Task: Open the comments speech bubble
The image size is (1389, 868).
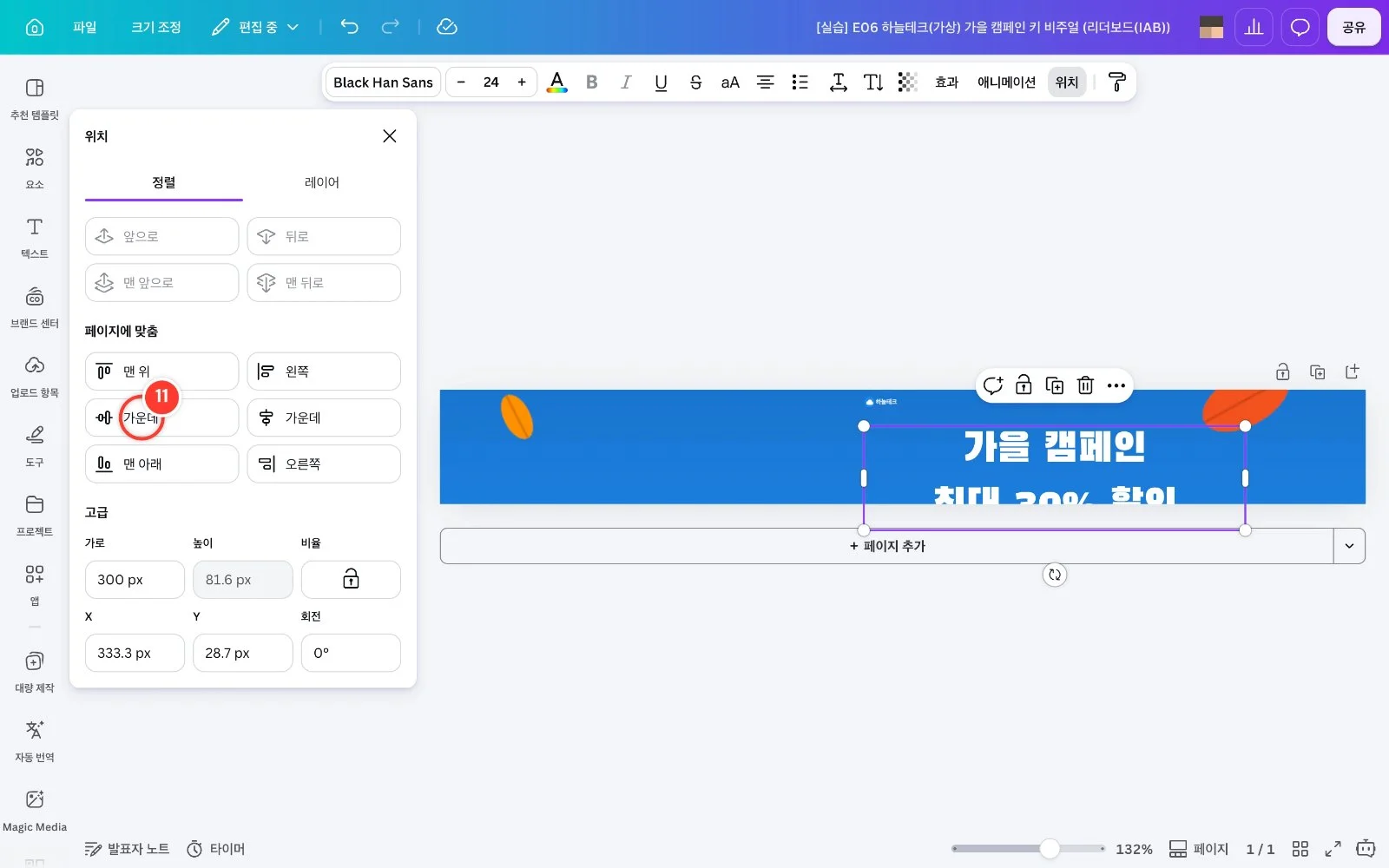Action: (x=1300, y=27)
